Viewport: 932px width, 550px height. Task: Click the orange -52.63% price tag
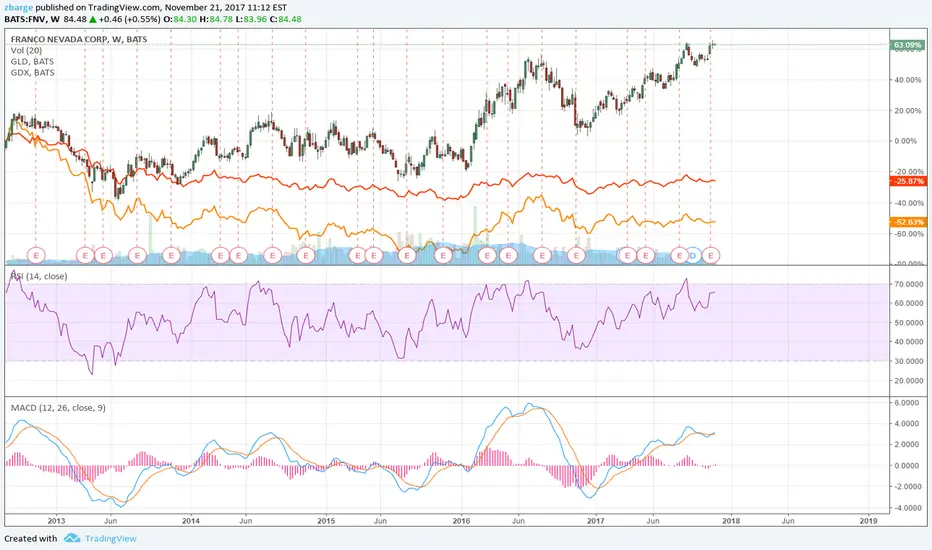click(x=908, y=222)
